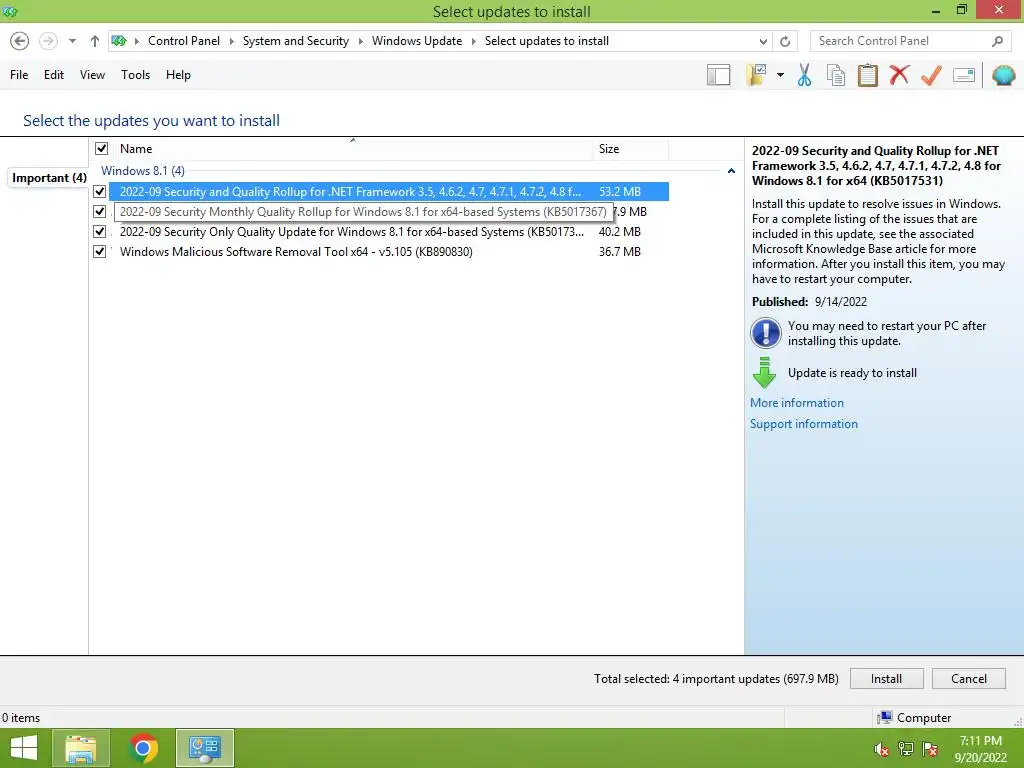Go up one level with Up arrow
This screenshot has width=1024, height=768.
[x=95, y=41]
